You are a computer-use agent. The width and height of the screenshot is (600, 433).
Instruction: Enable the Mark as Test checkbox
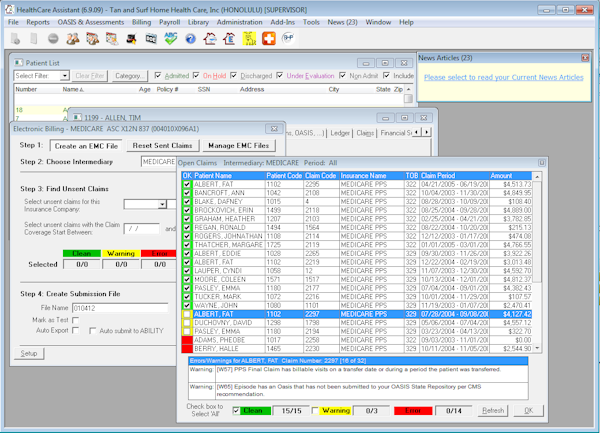point(76,320)
